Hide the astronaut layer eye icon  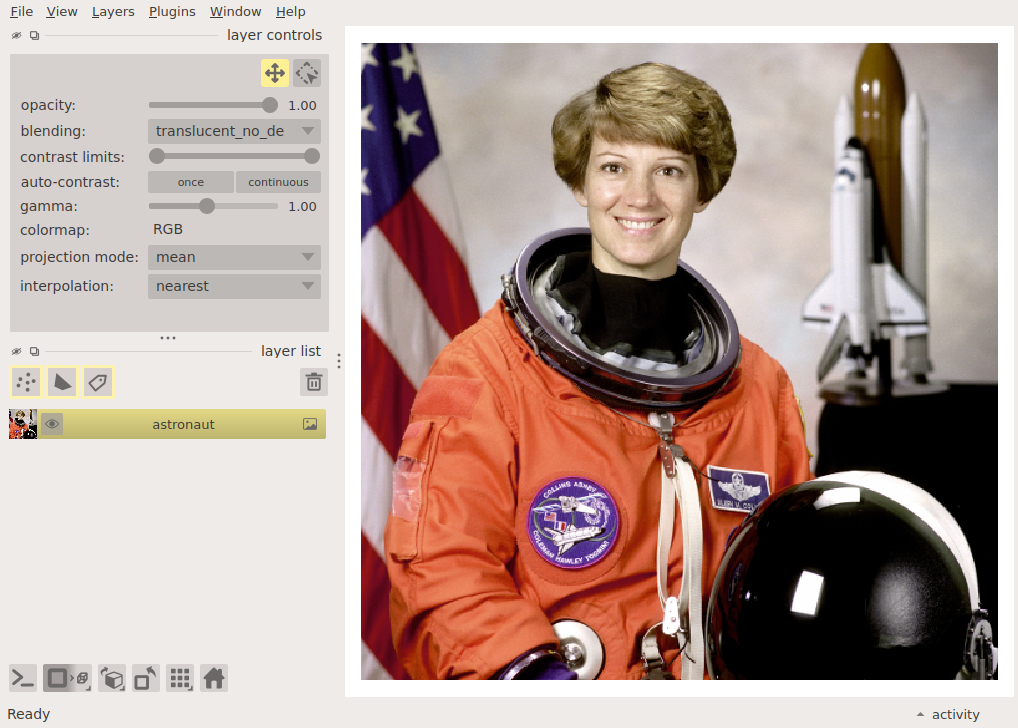click(x=52, y=424)
